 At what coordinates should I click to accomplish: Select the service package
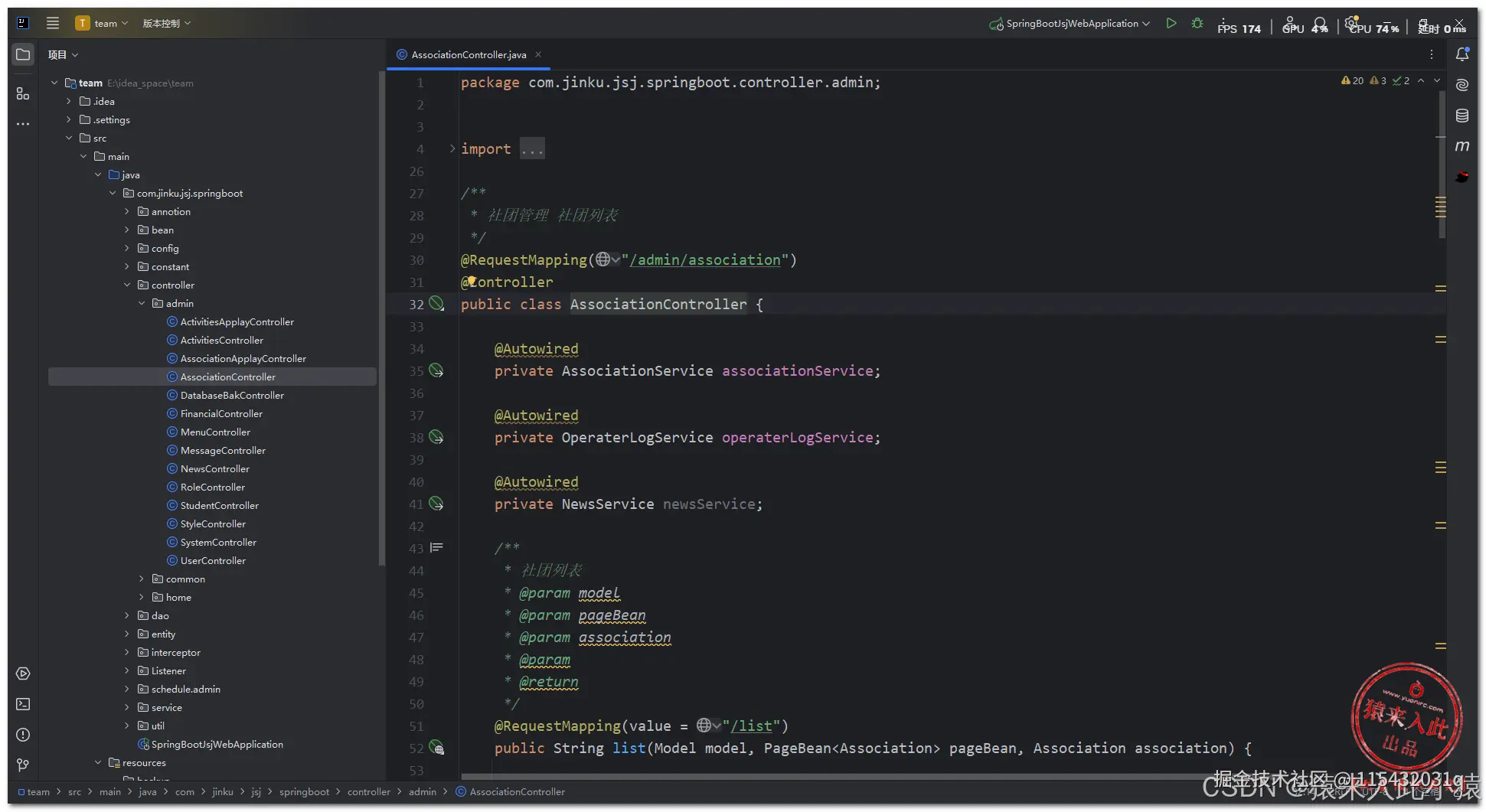tap(167, 707)
